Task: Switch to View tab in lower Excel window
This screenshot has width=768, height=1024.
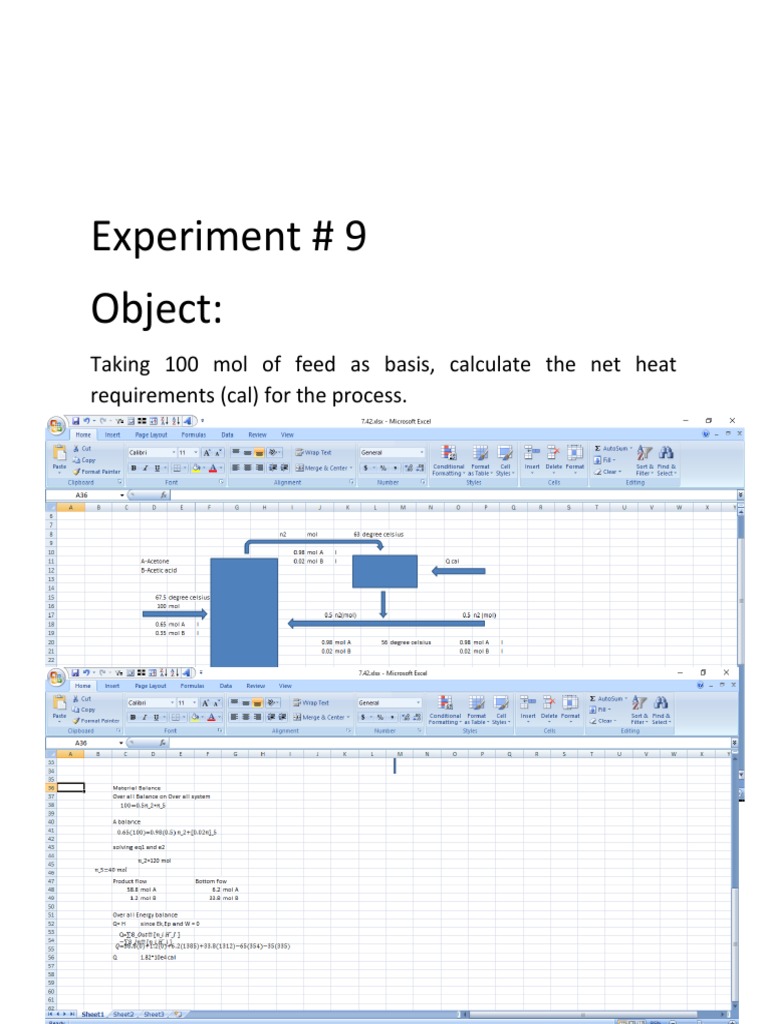Action: click(x=285, y=686)
